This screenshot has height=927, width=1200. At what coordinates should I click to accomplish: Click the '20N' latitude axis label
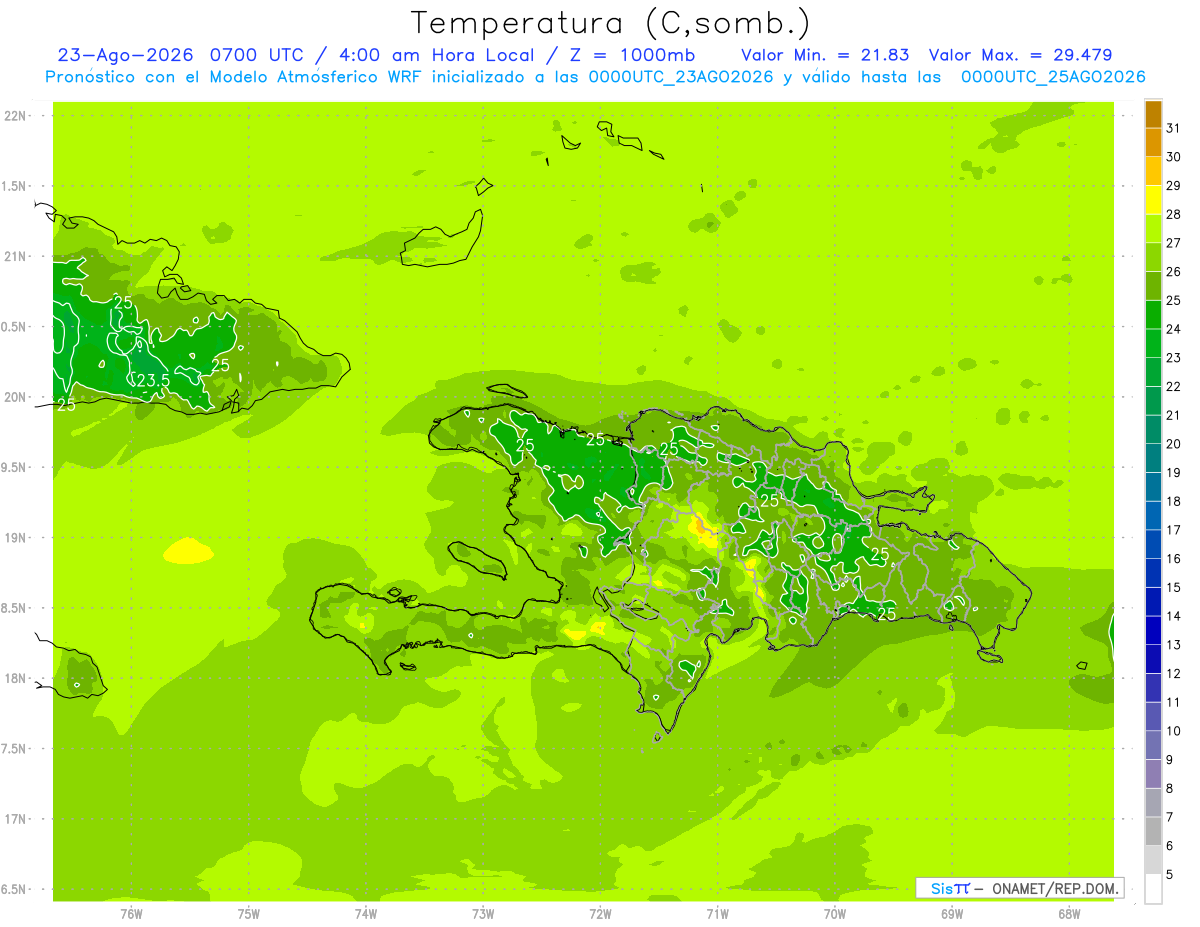coord(17,397)
